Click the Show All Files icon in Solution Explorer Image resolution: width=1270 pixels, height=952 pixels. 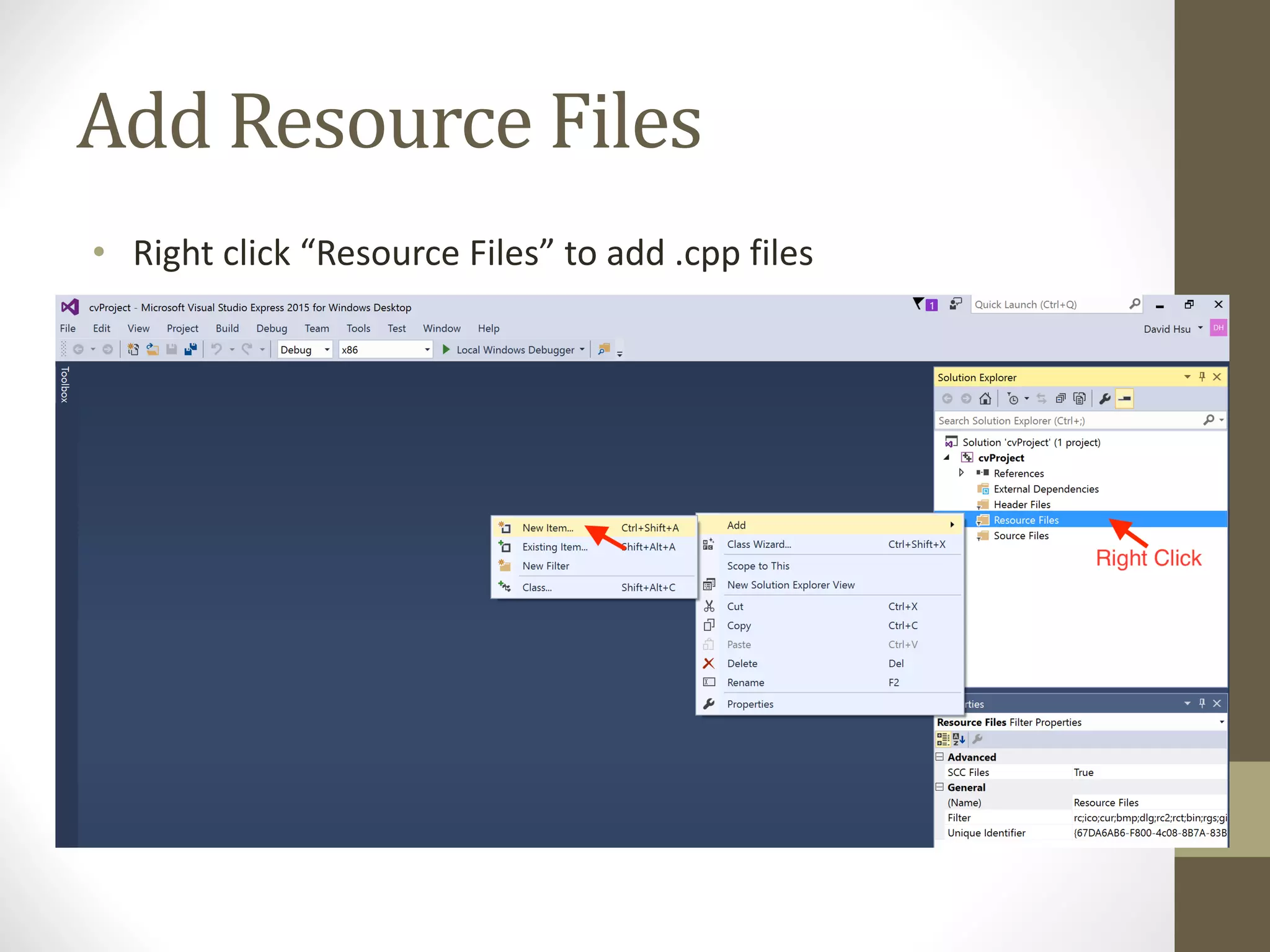[x=1080, y=399]
